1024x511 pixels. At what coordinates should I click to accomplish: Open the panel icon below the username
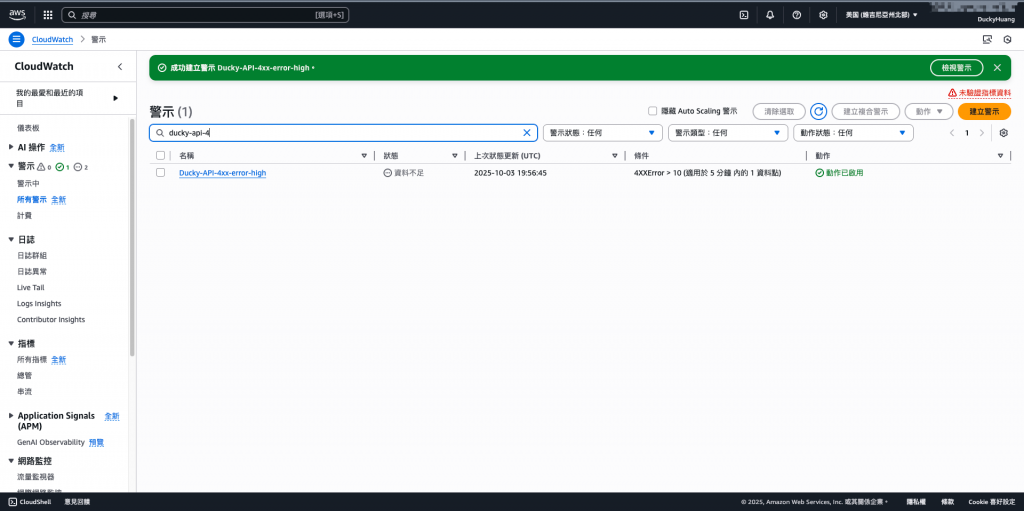(x=987, y=39)
